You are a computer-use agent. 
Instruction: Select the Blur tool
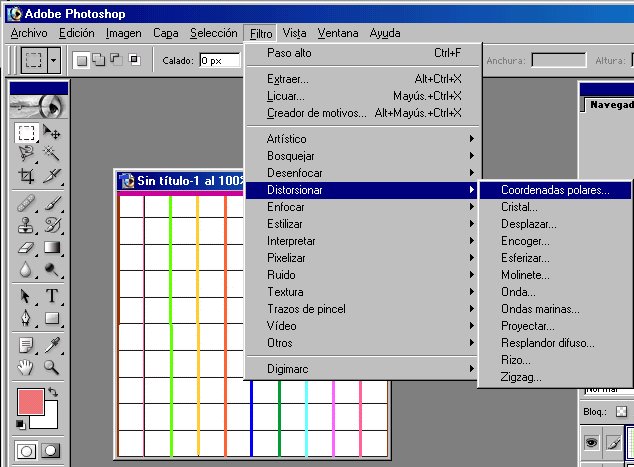coord(27,269)
